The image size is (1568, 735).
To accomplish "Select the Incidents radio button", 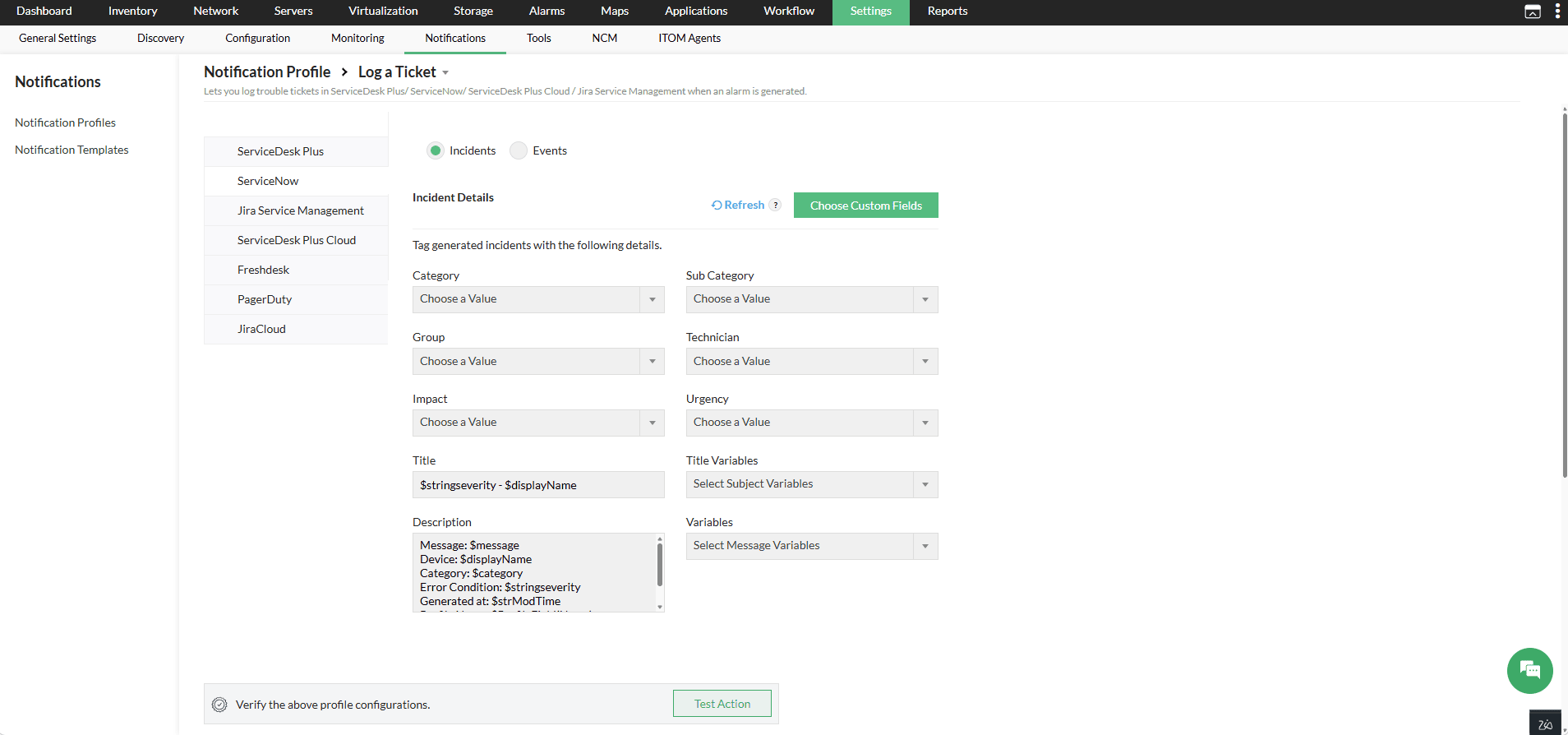I will tap(436, 150).
